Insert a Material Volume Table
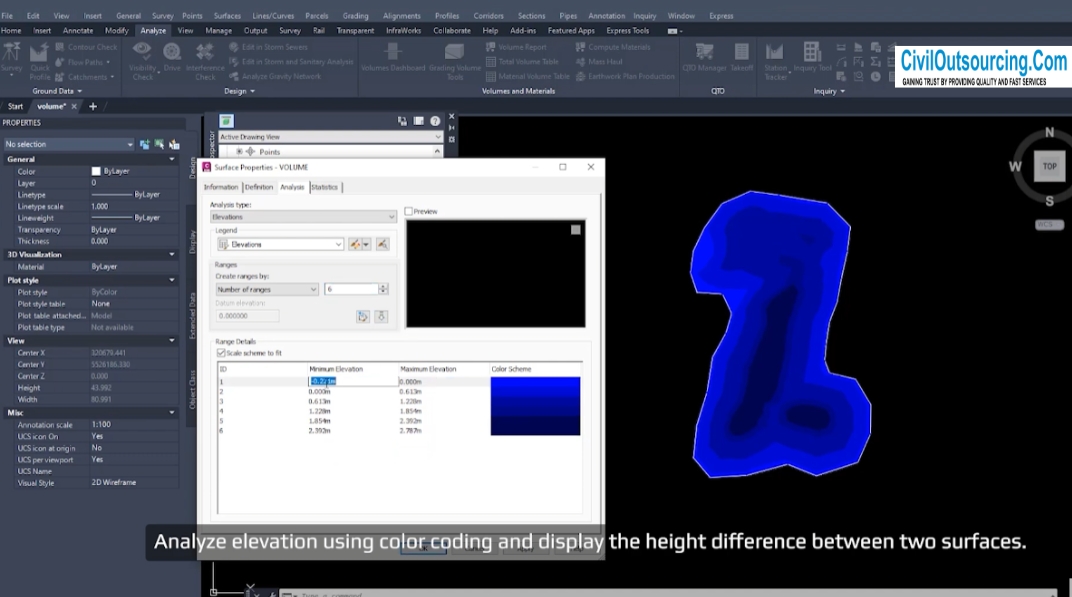 [x=528, y=77]
